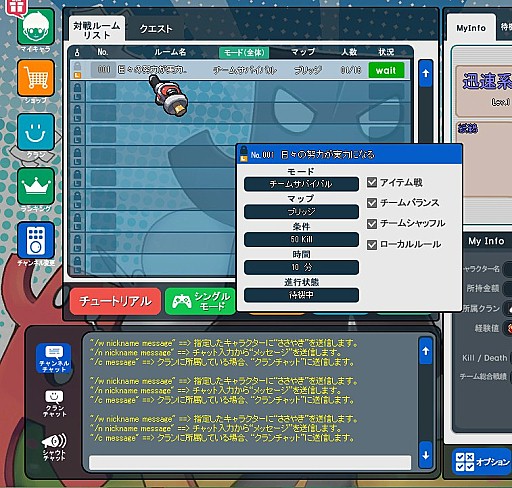Toggle the アイテム戦 checkbox
Viewport: 512px width, 488px height.
(x=372, y=182)
